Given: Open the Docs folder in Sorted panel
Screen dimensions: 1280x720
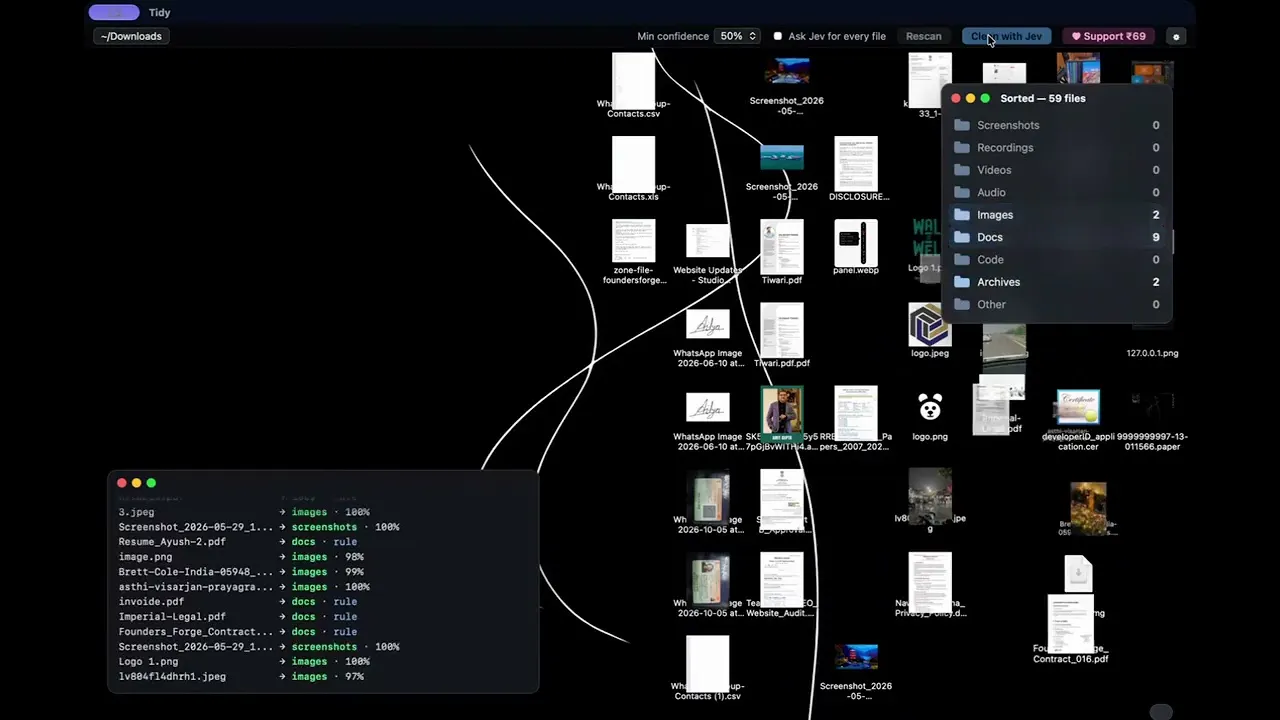Looking at the screenshot, I should (x=1056, y=237).
